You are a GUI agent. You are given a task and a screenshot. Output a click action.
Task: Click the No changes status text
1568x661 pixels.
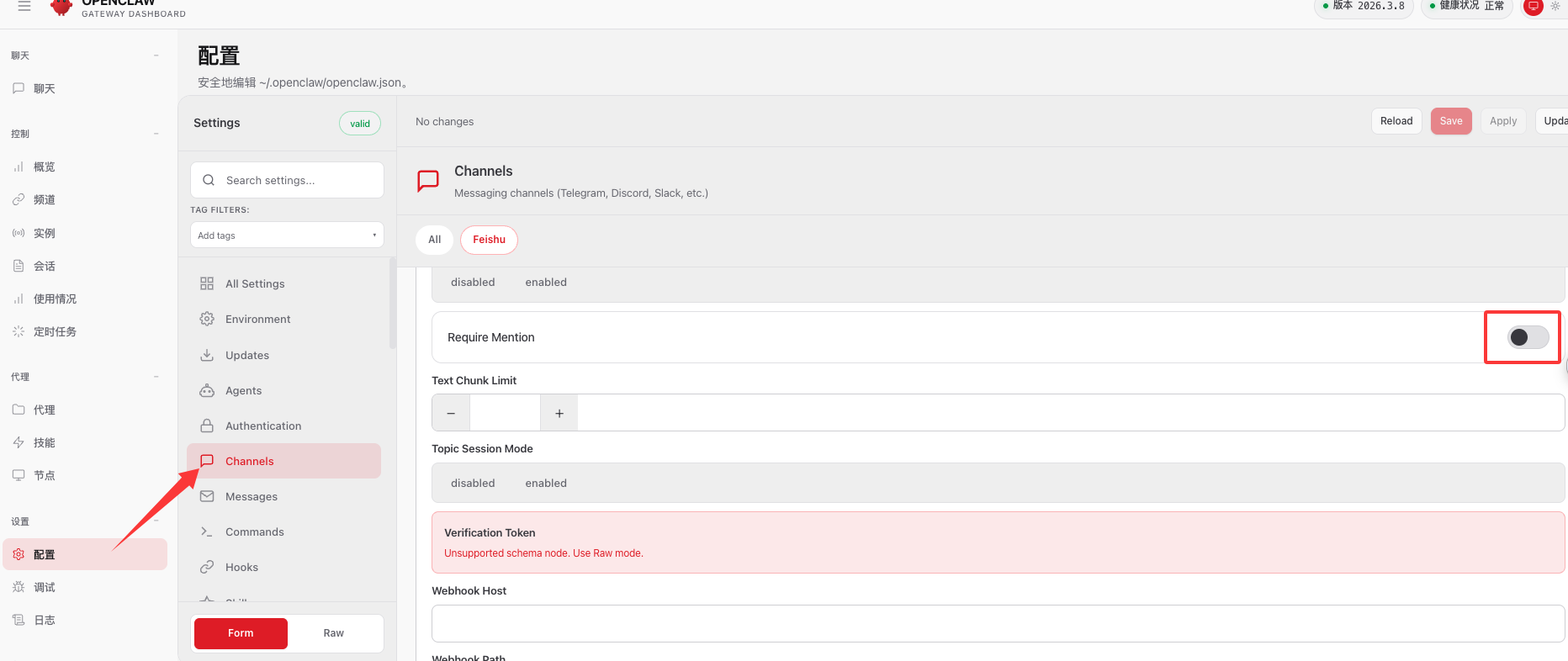coord(444,121)
